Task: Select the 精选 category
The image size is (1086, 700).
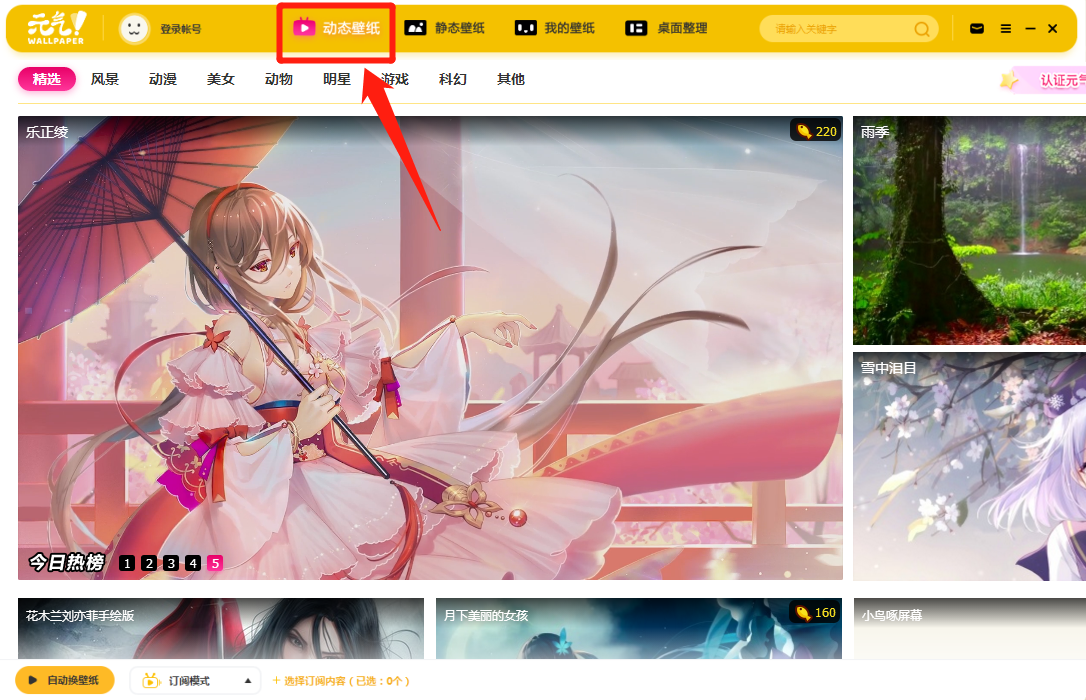Action: coord(46,79)
